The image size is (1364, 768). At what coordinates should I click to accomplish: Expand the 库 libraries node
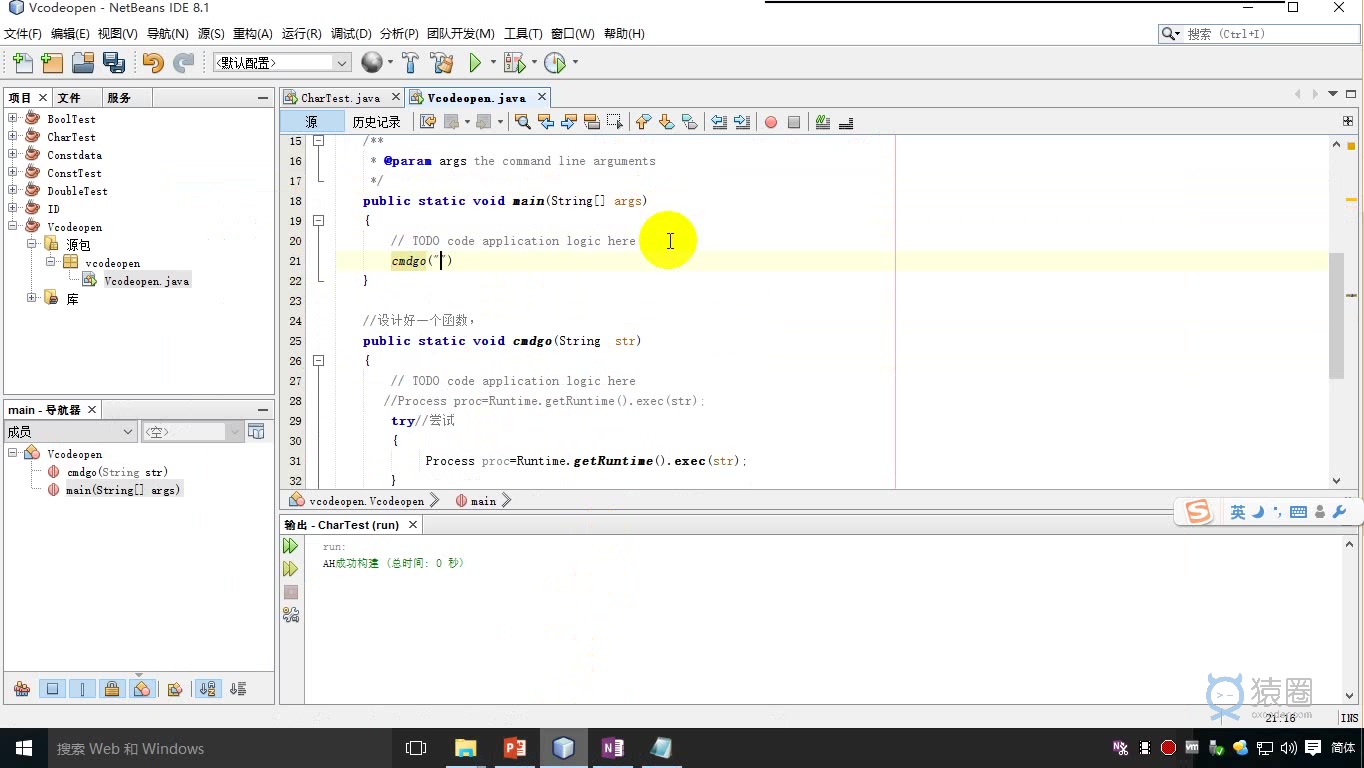(32, 299)
